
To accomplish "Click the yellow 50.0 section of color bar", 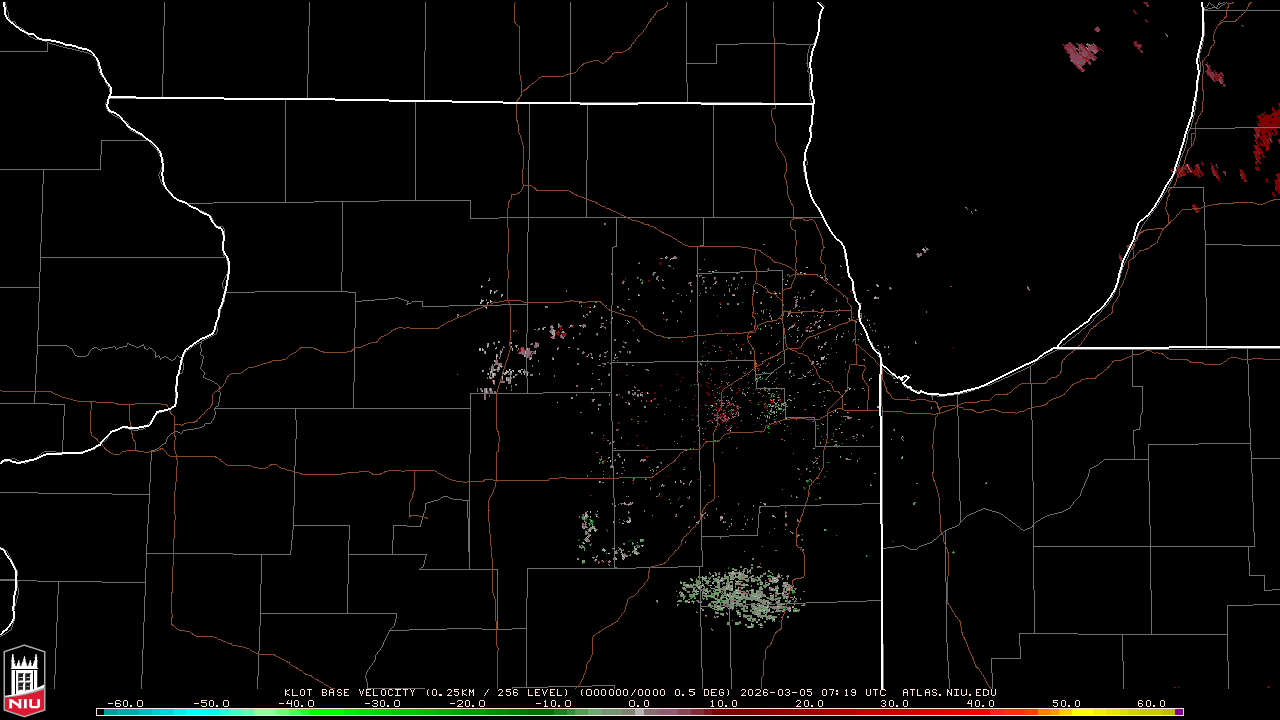I will [x=1066, y=712].
